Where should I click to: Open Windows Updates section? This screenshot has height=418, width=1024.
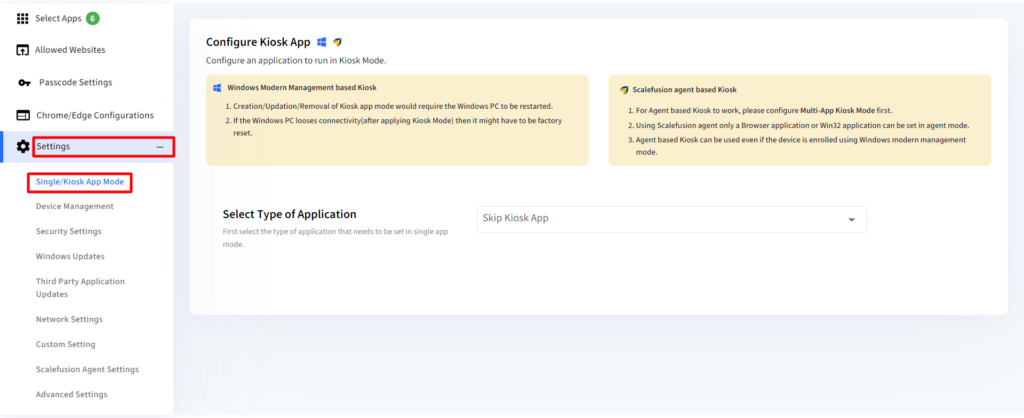pos(70,256)
